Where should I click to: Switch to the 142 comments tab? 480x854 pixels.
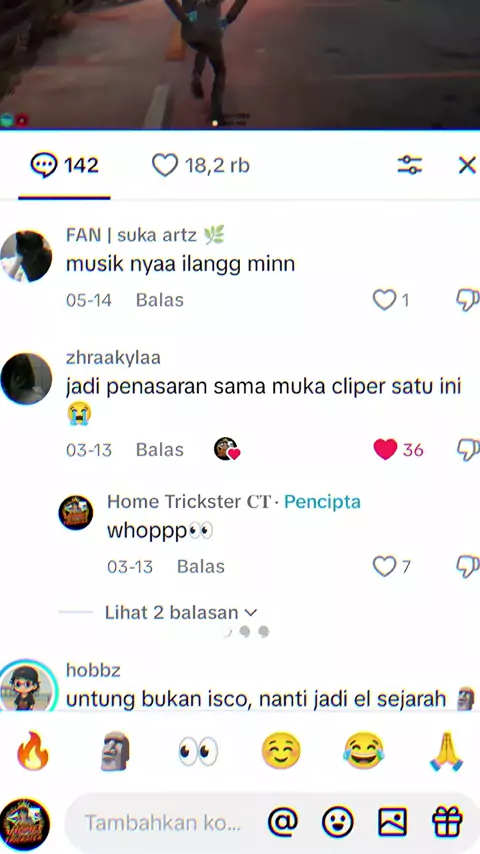tap(64, 165)
